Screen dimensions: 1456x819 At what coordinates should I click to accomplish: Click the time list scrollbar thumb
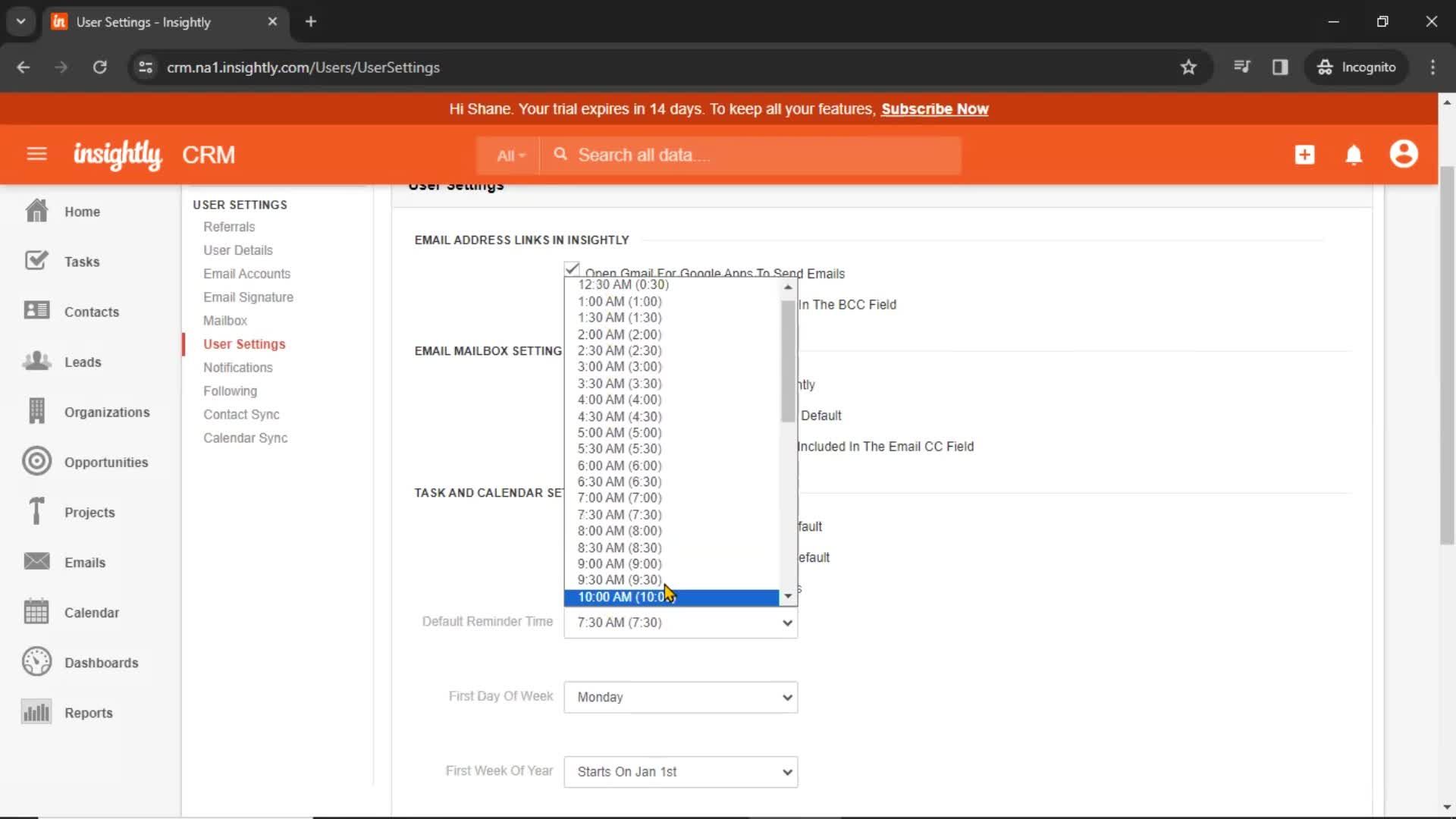pyautogui.click(x=788, y=361)
